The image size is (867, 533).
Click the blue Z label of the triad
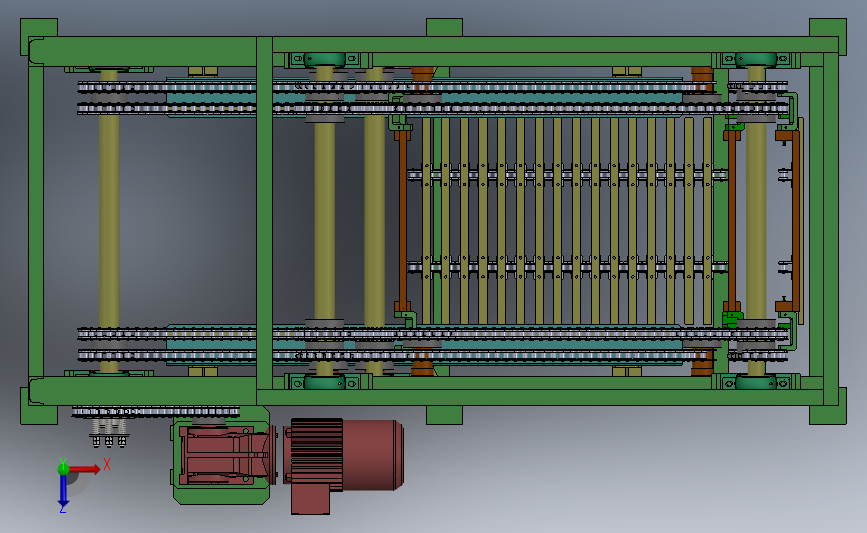pos(62,510)
